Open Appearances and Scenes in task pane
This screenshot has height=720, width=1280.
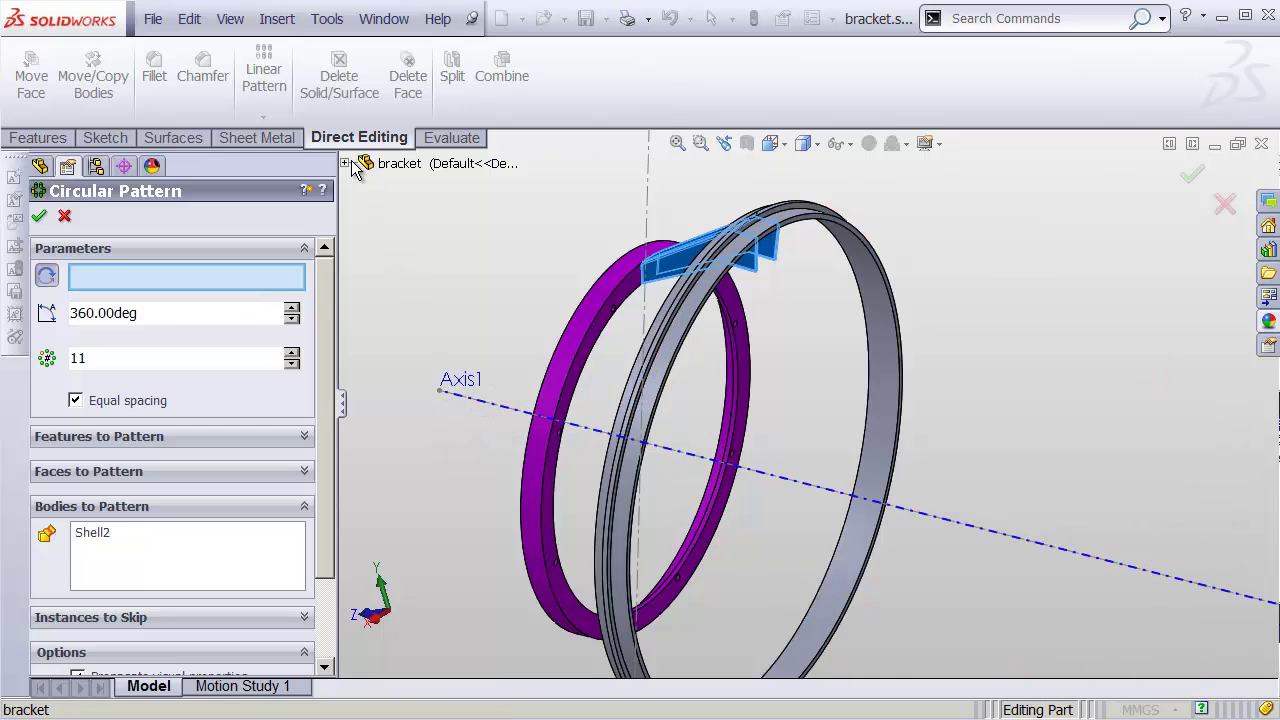(x=1268, y=321)
